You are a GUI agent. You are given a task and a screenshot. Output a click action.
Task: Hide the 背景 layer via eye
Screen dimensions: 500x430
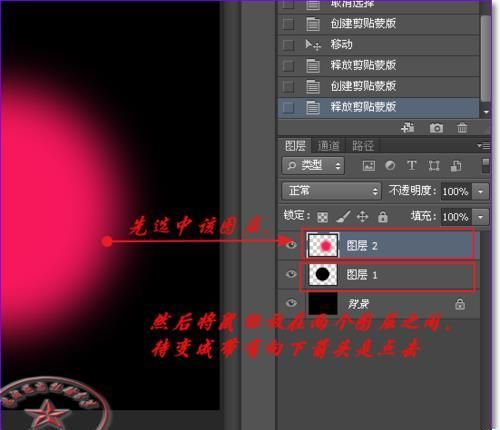tap(291, 303)
